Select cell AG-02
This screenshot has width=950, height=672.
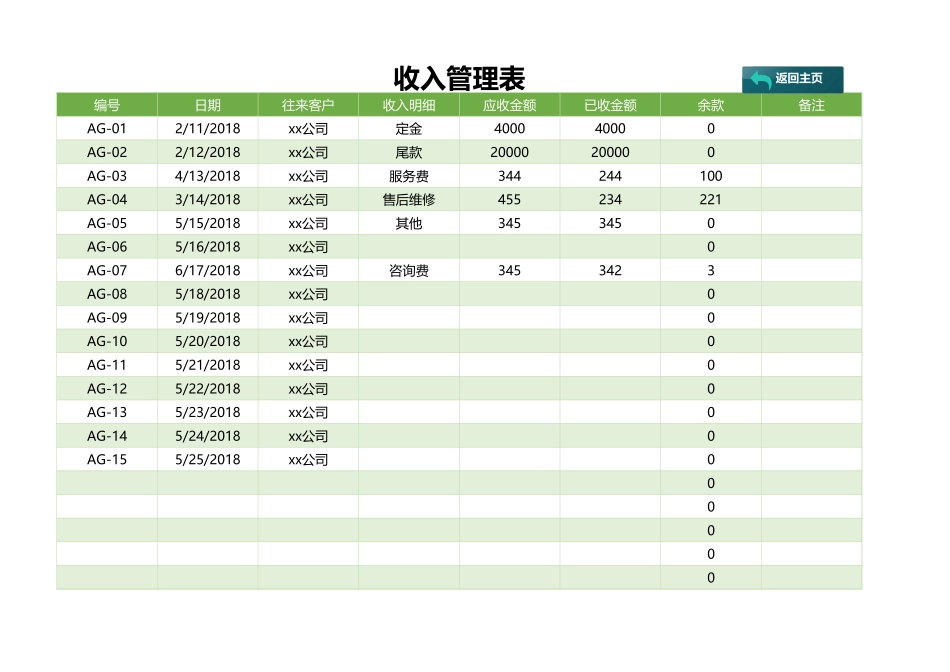coord(107,152)
